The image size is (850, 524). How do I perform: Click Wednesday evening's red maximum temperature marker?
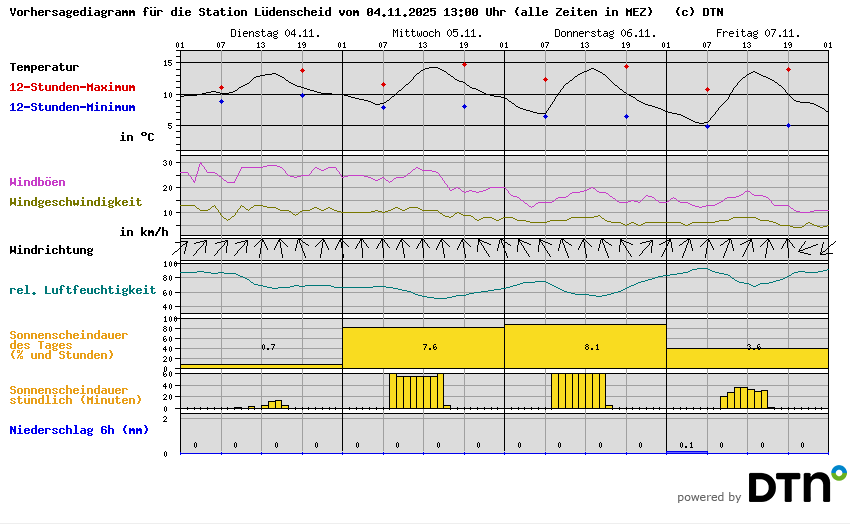(x=464, y=64)
